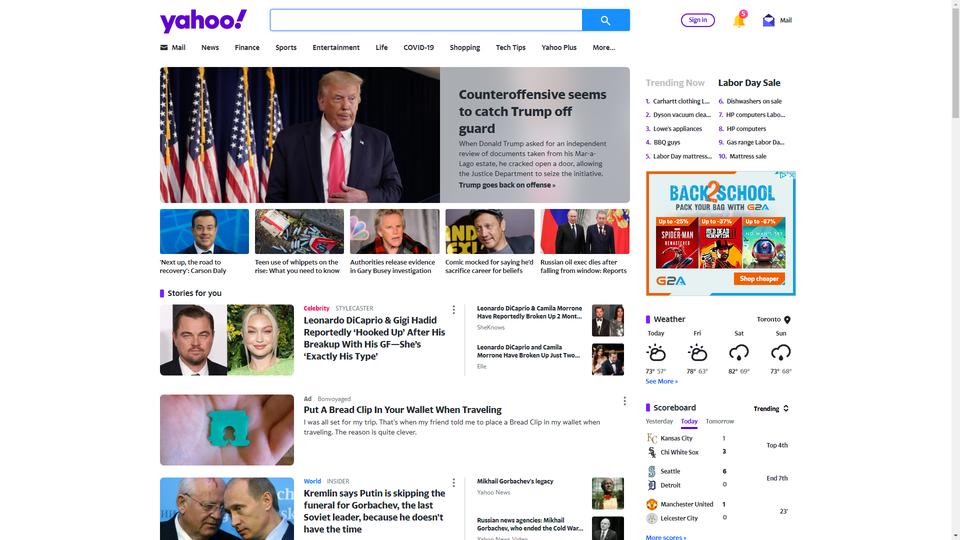Open options menu for DiCaprio Hadid story

(x=454, y=310)
